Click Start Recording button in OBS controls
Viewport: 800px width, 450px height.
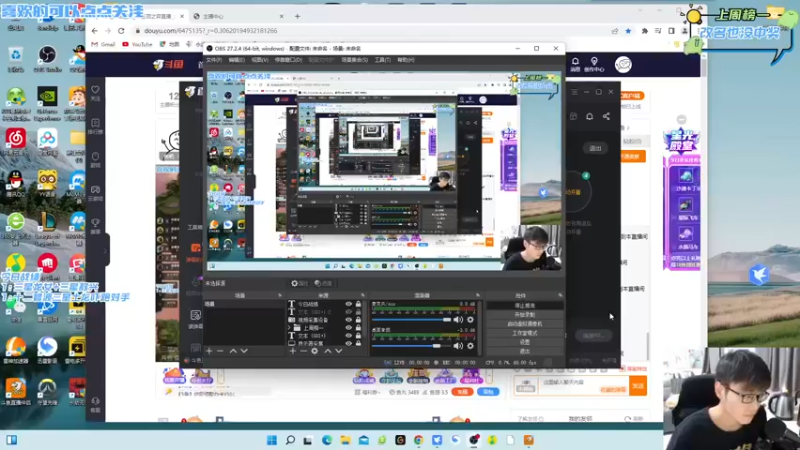(524, 315)
